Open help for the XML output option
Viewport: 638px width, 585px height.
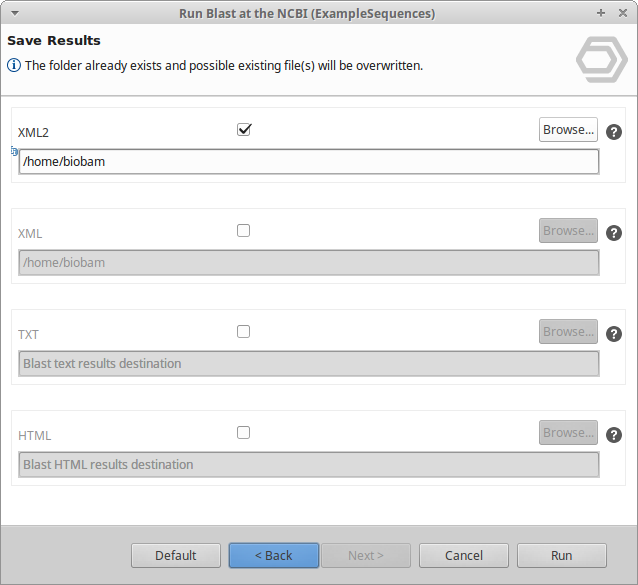click(x=614, y=233)
